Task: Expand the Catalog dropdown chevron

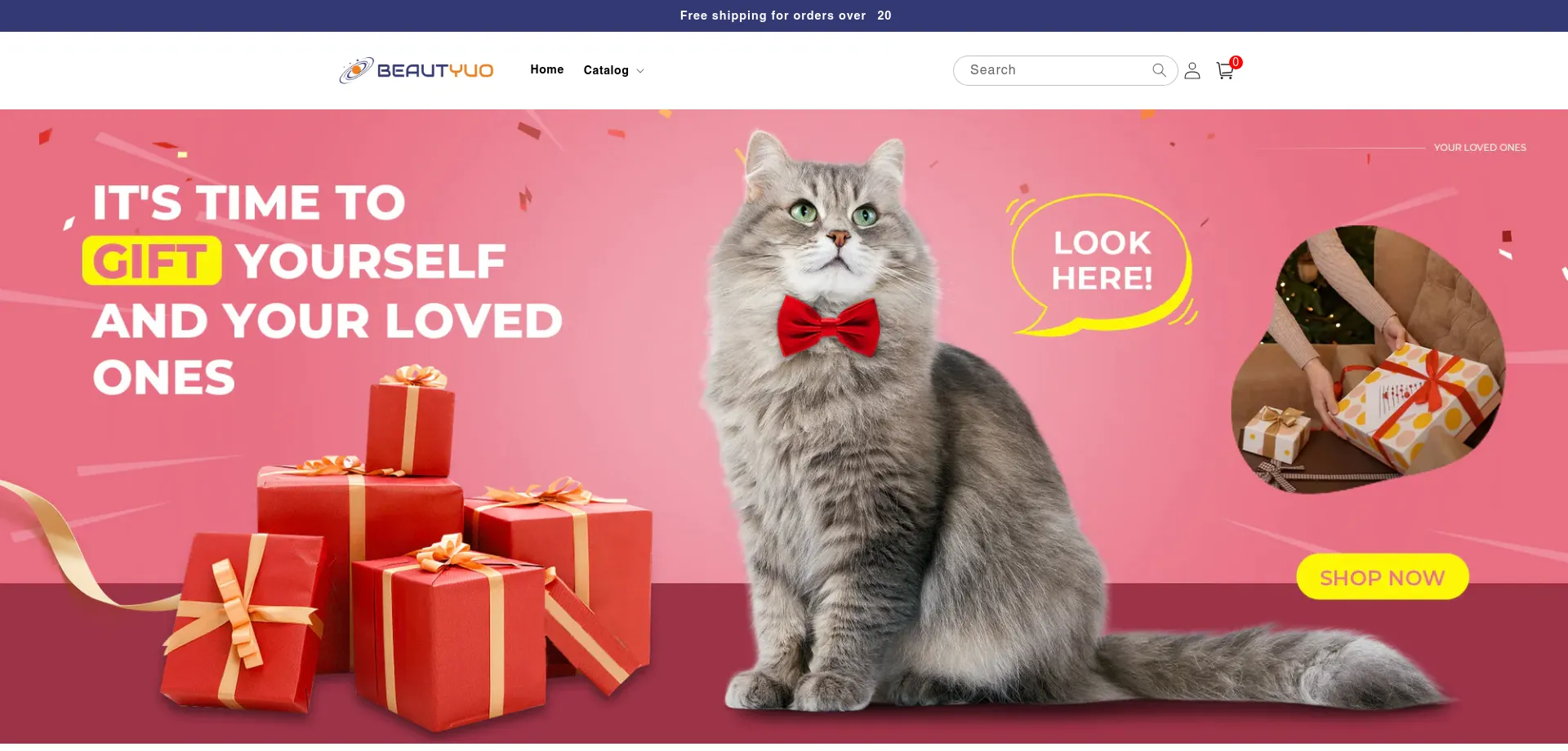Action: click(640, 71)
